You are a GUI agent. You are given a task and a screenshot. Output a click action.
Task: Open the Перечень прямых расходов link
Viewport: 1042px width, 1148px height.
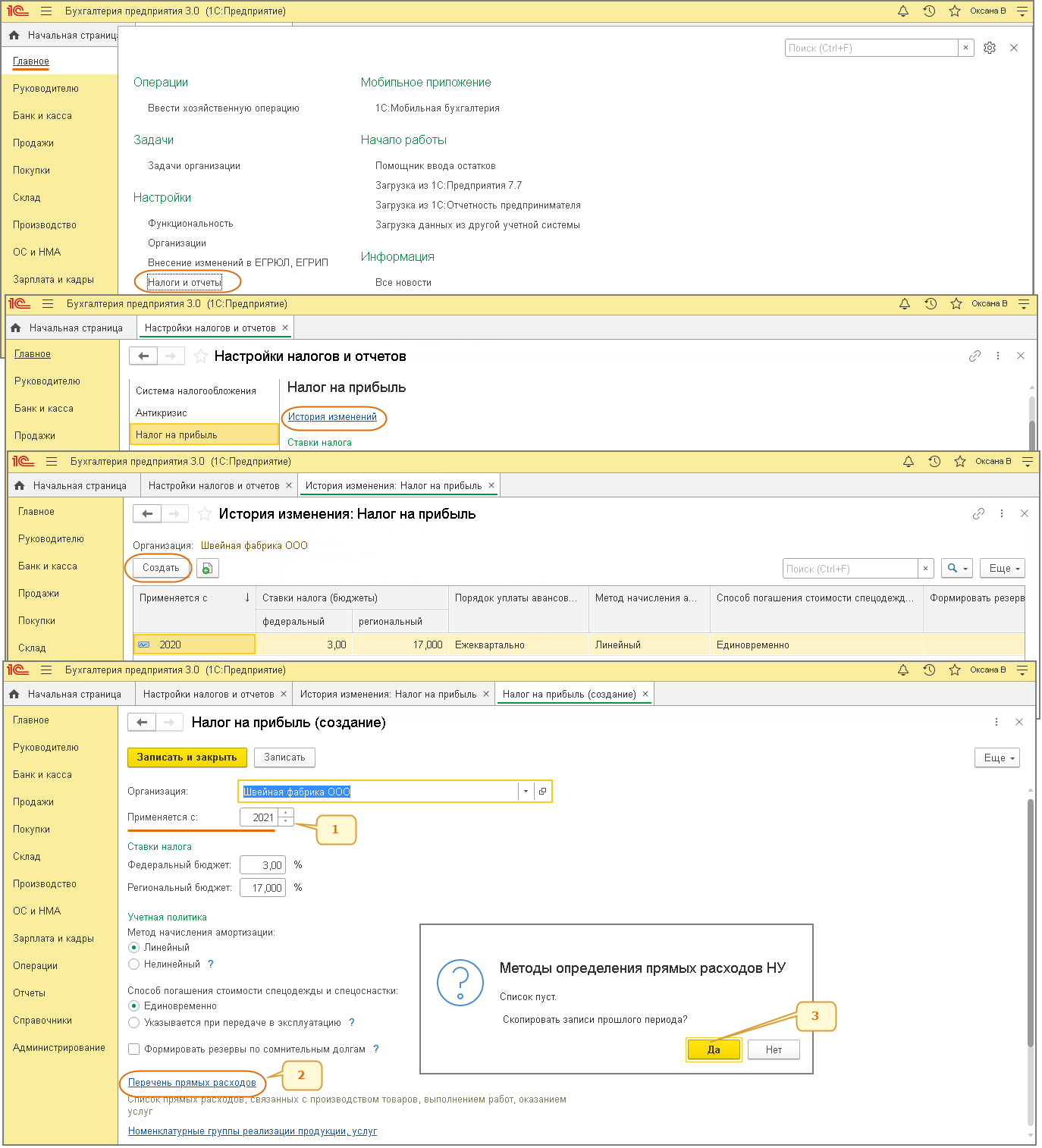(192, 1082)
